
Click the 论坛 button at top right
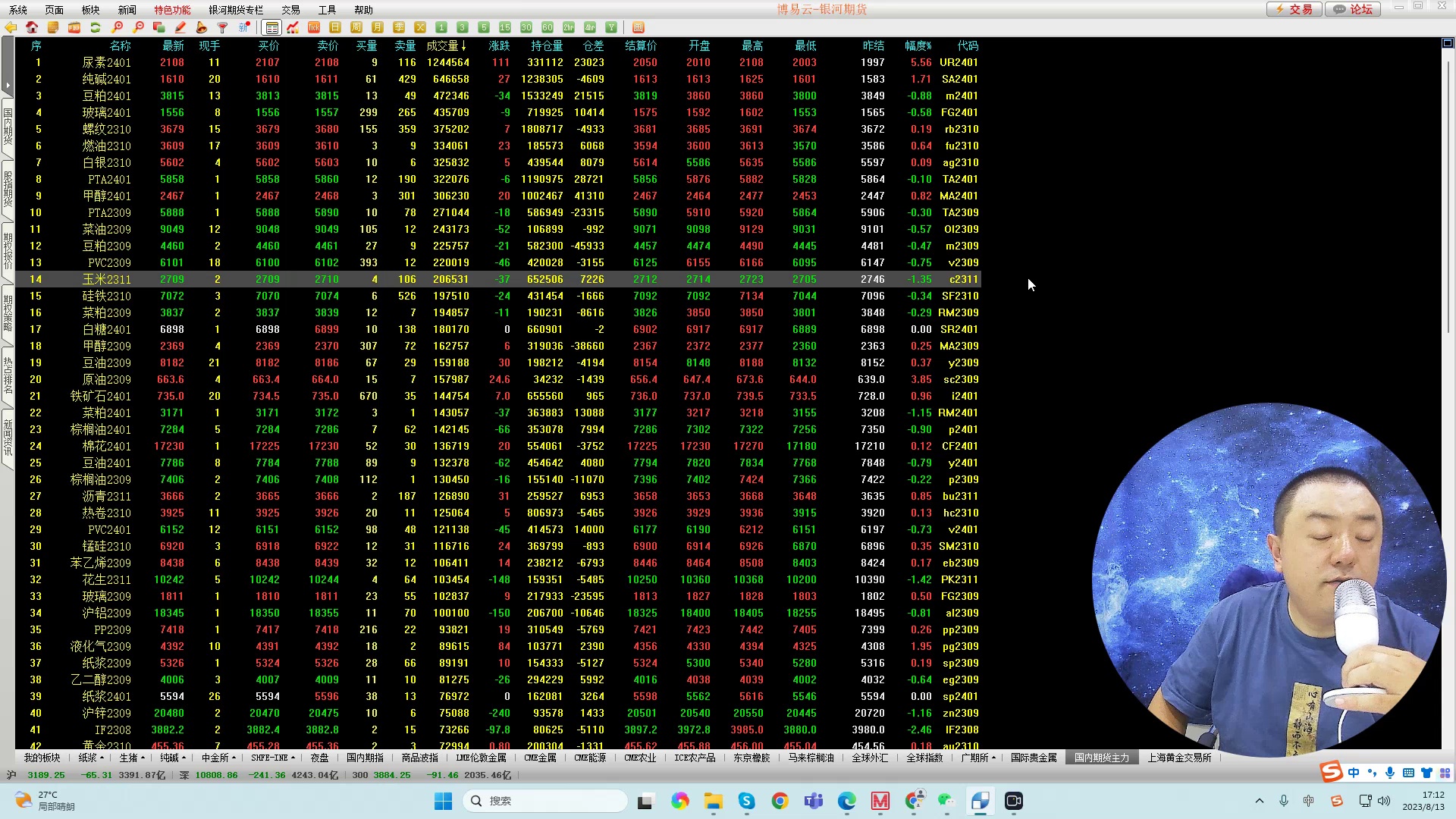[1354, 9]
